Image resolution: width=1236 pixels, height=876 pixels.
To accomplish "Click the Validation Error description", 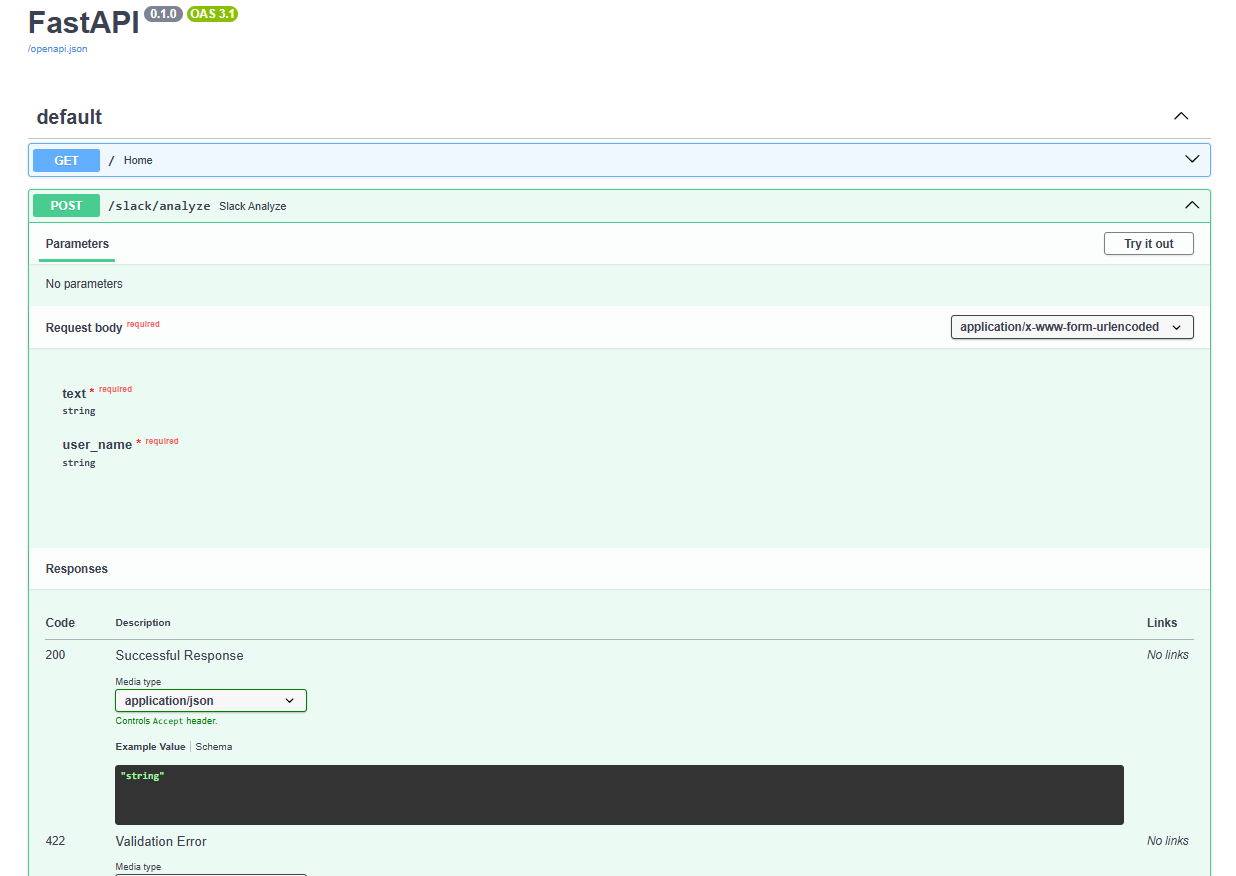I will (x=161, y=842).
